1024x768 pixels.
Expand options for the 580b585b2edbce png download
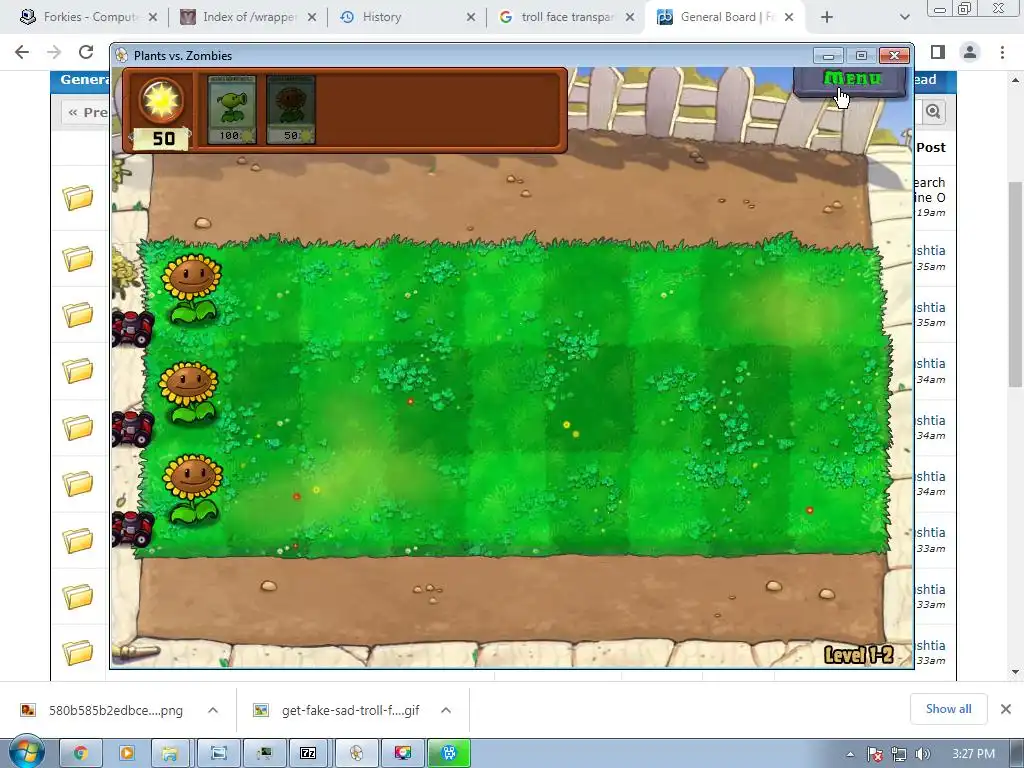[213, 710]
